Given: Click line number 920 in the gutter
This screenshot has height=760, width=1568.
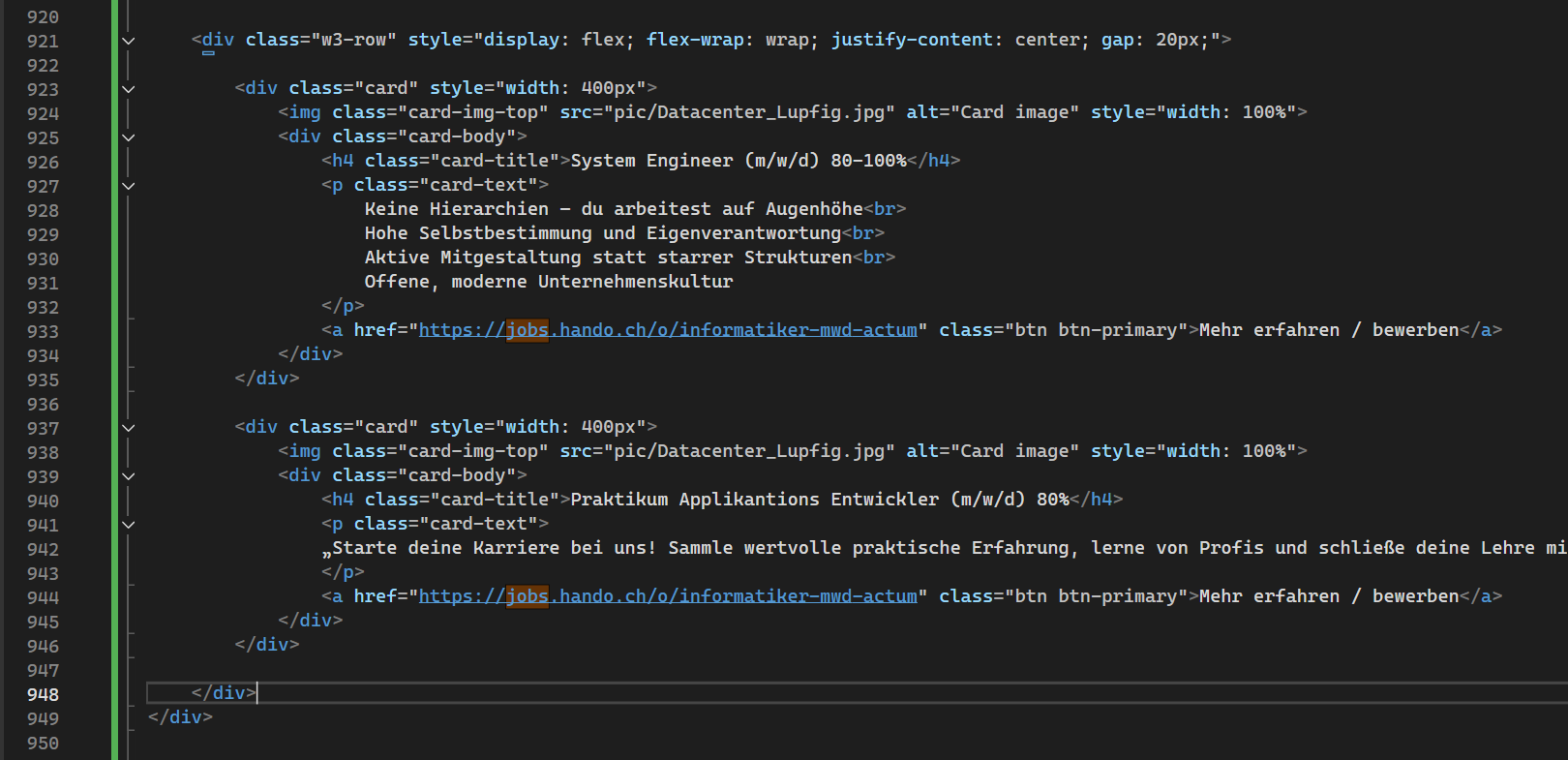Looking at the screenshot, I should (43, 16).
